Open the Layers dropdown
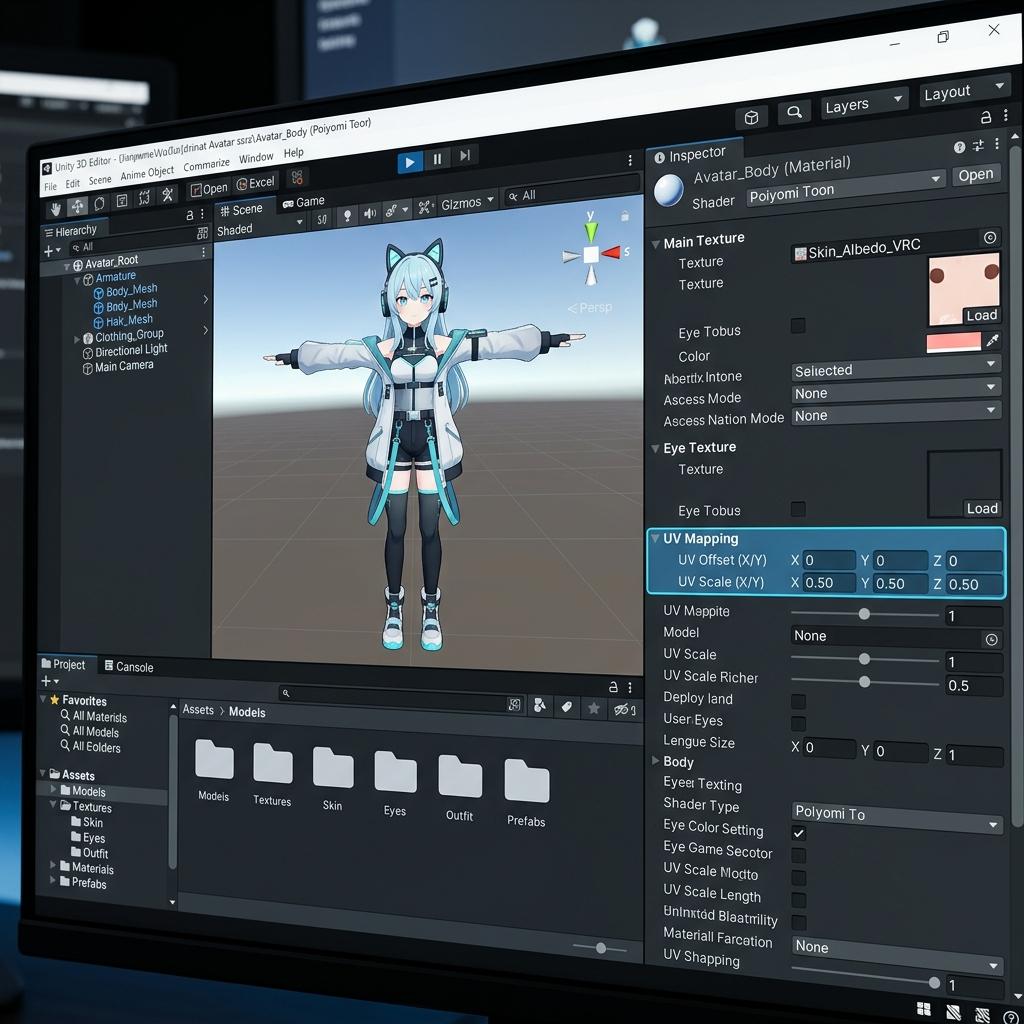This screenshot has width=1024, height=1024. point(865,103)
